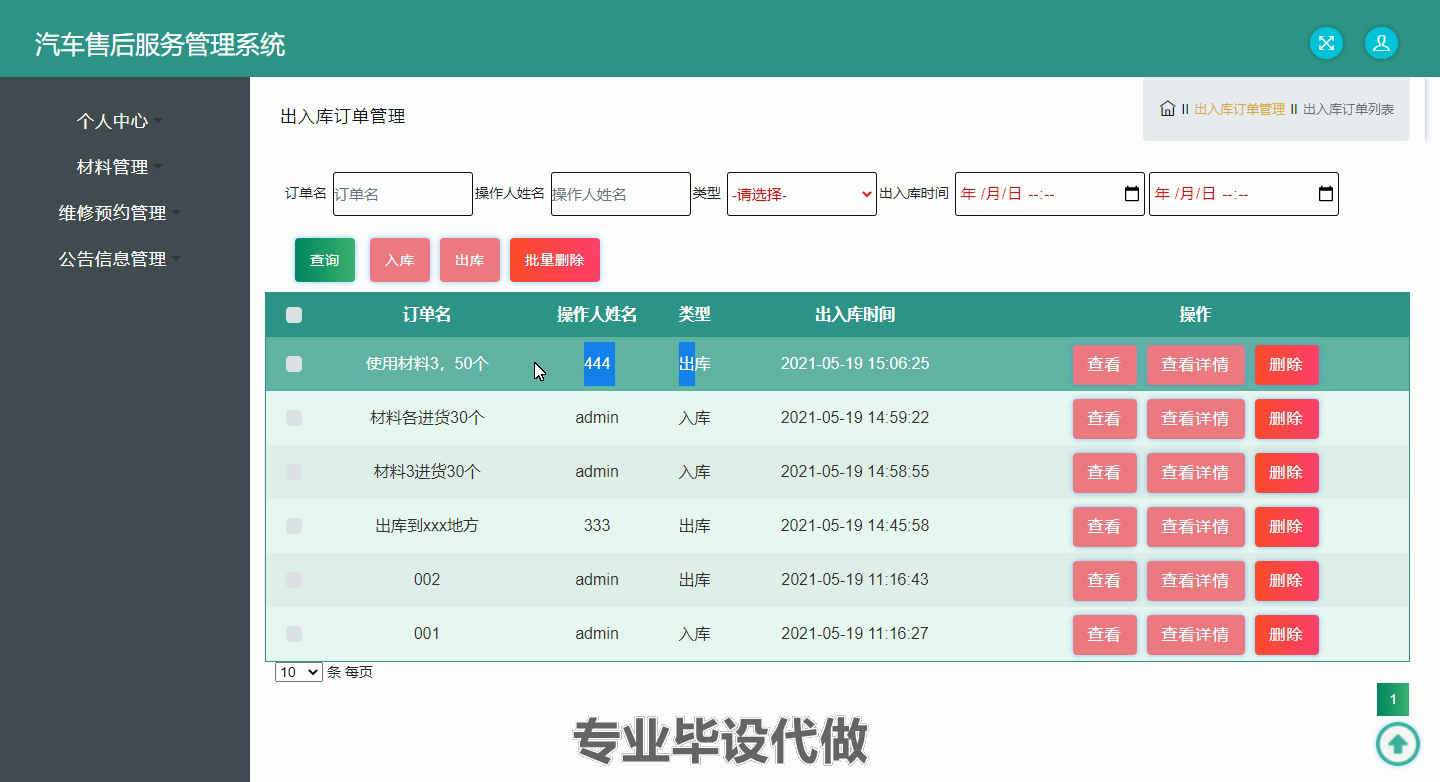Click 查看 for 材料3进货30个 row
Viewport: 1440px width, 782px height.
coord(1105,473)
